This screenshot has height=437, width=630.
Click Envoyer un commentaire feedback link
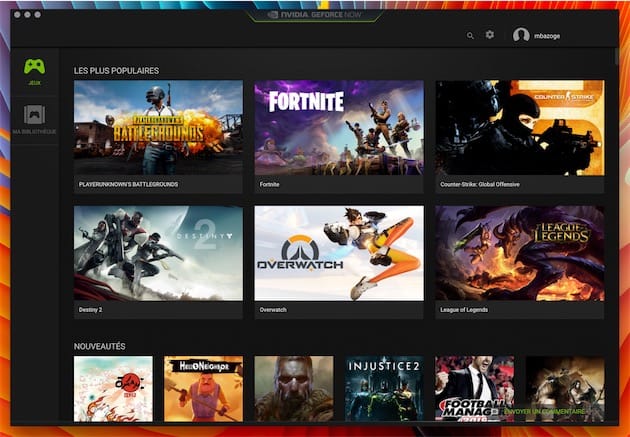pos(544,412)
